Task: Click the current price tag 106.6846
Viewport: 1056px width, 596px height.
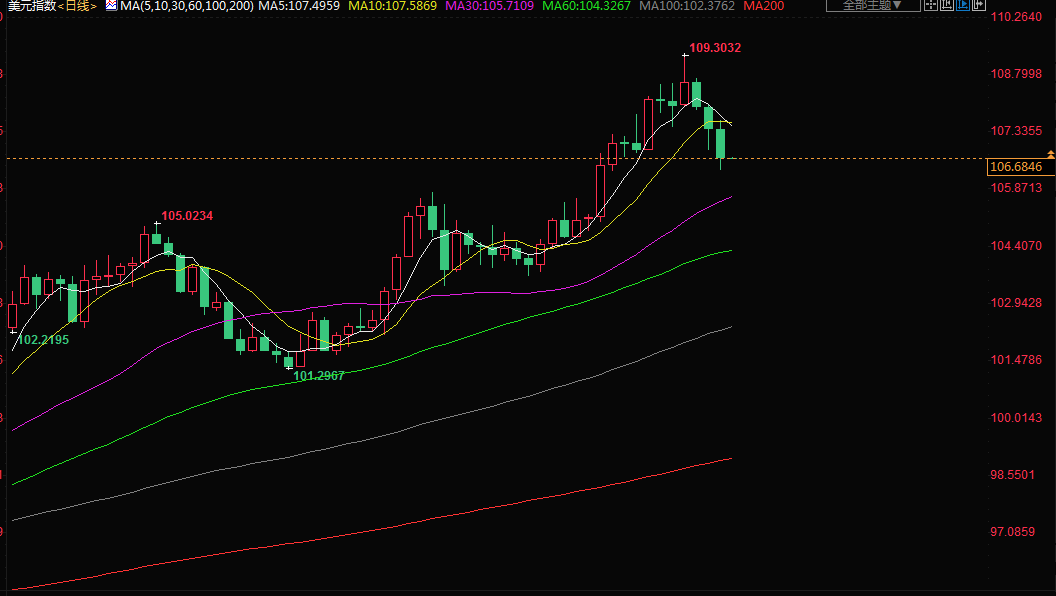Action: pos(1014,166)
